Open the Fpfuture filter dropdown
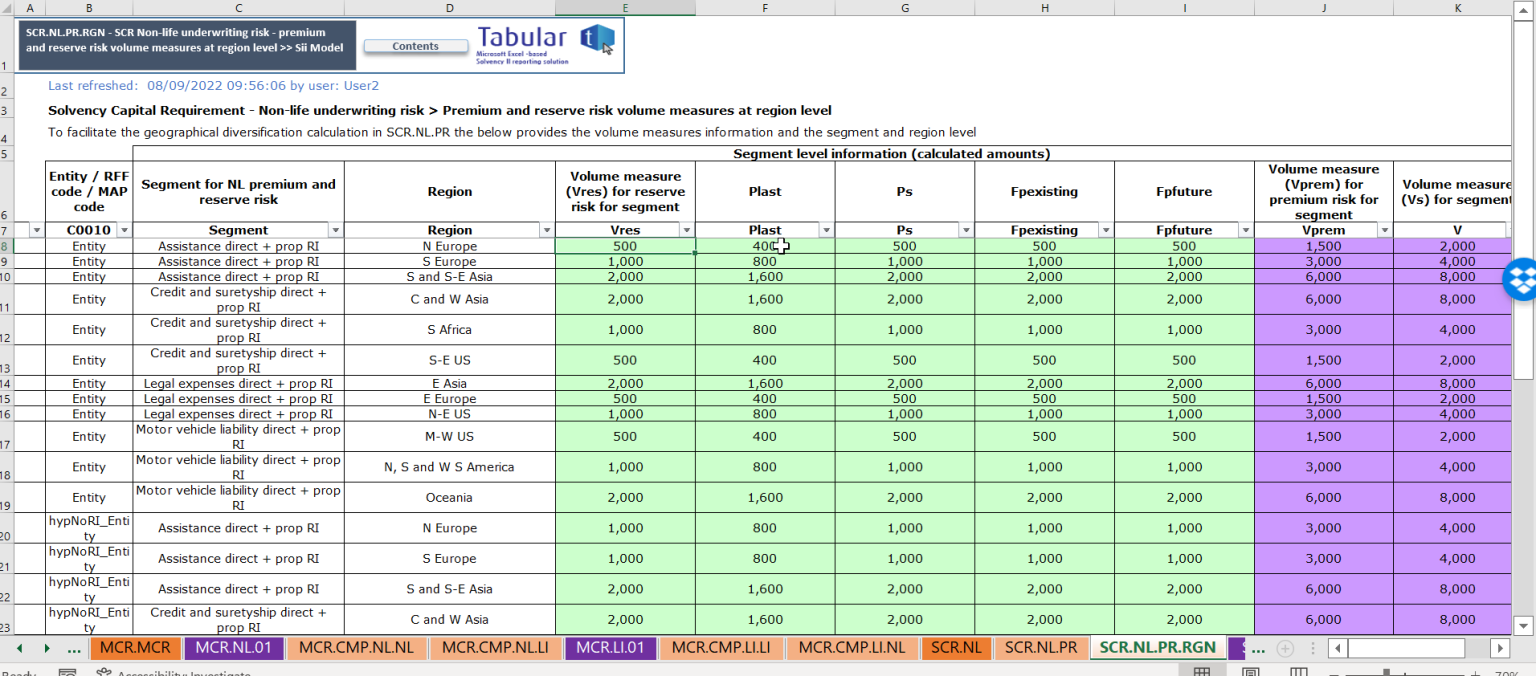 pos(1245,230)
